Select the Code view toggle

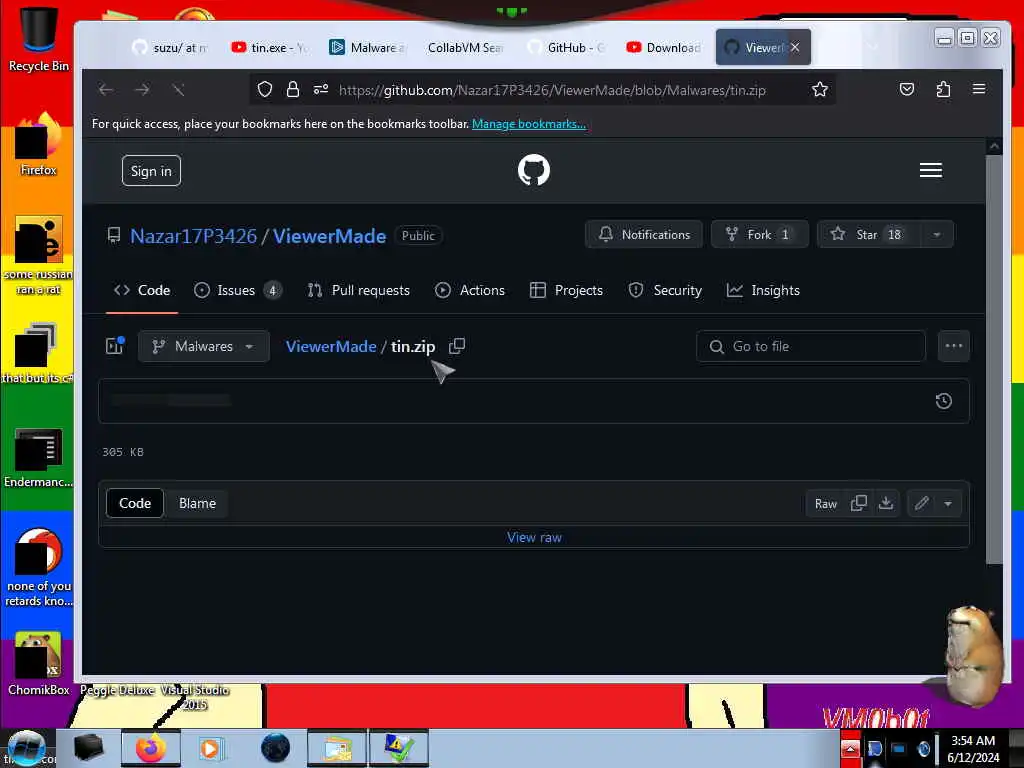[135, 504]
